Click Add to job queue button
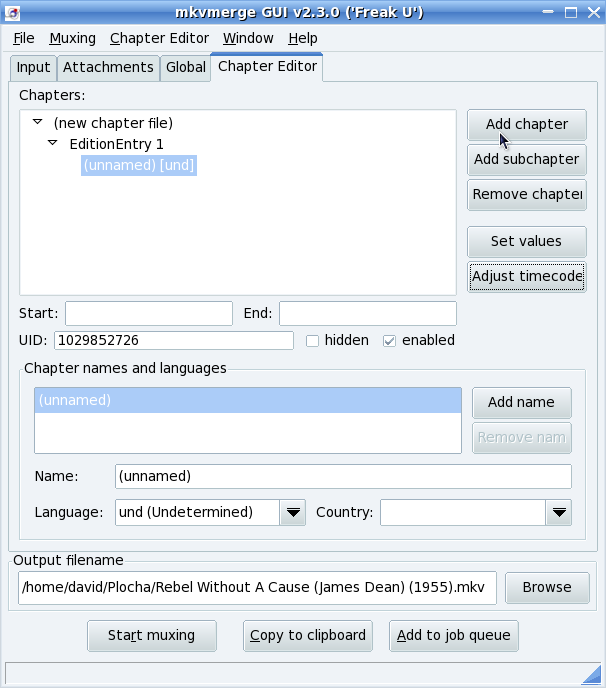This screenshot has width=606, height=688. [x=454, y=636]
